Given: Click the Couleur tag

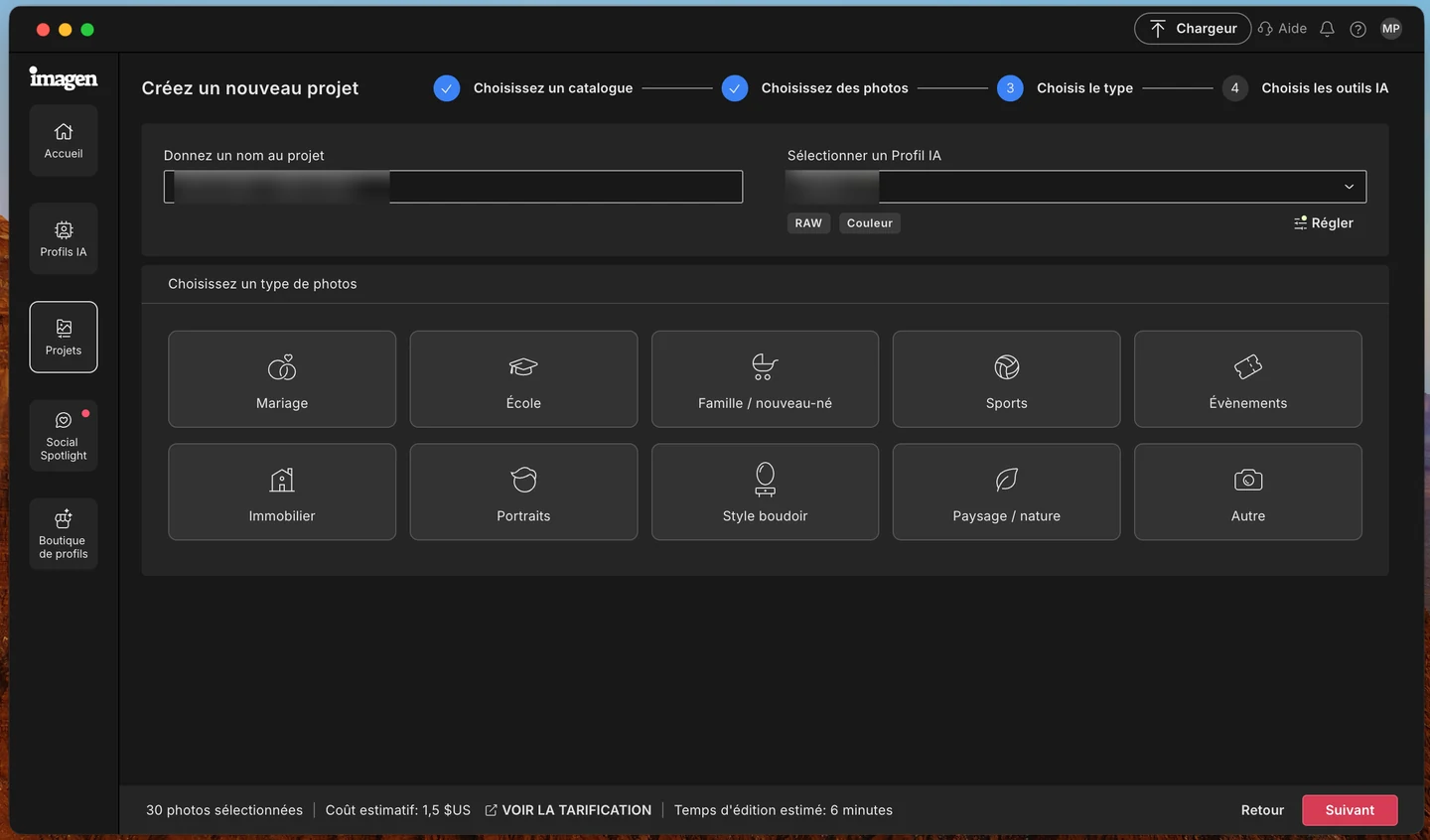Looking at the screenshot, I should [x=870, y=223].
